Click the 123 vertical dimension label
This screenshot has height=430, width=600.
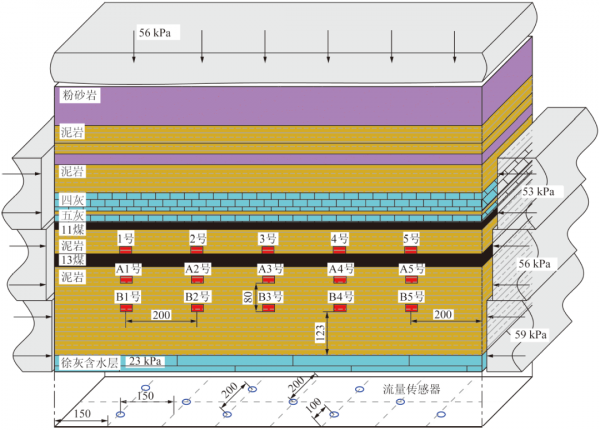point(320,334)
